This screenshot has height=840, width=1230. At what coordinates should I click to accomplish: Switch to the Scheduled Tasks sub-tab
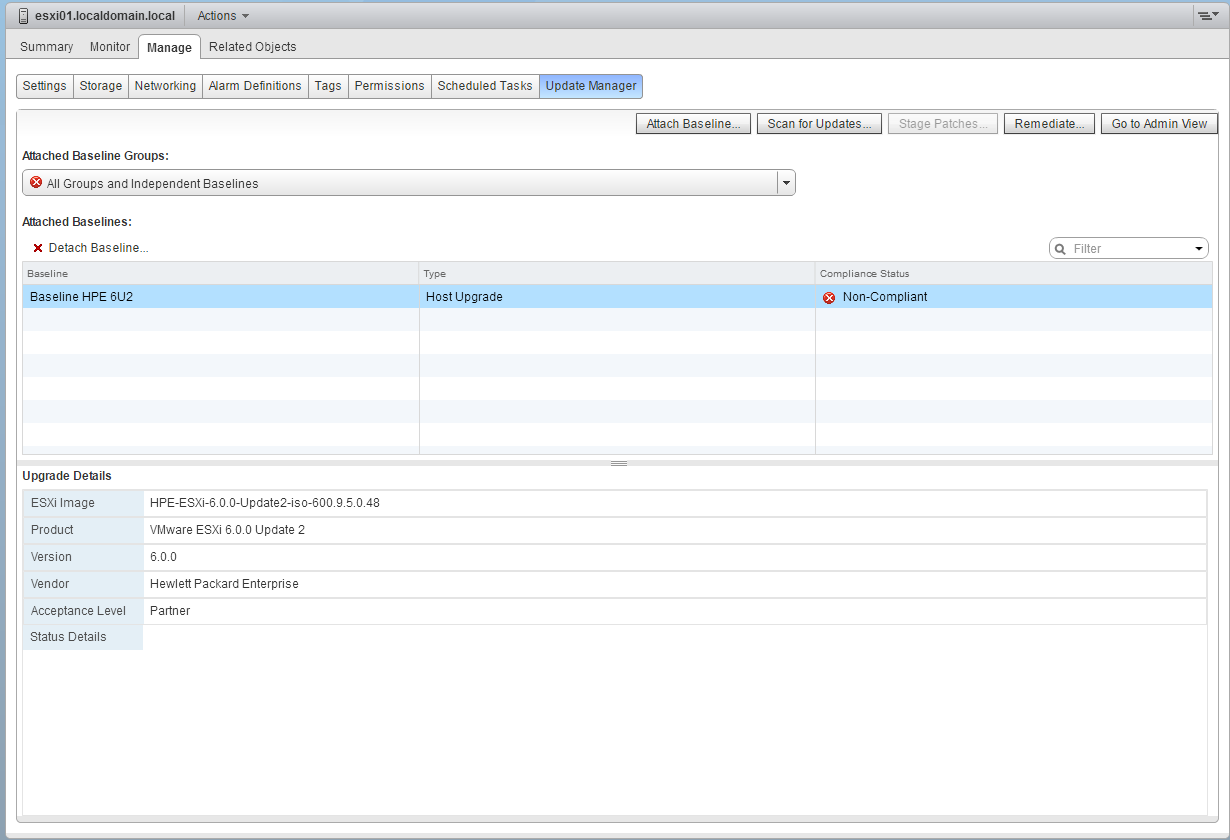[x=485, y=86]
